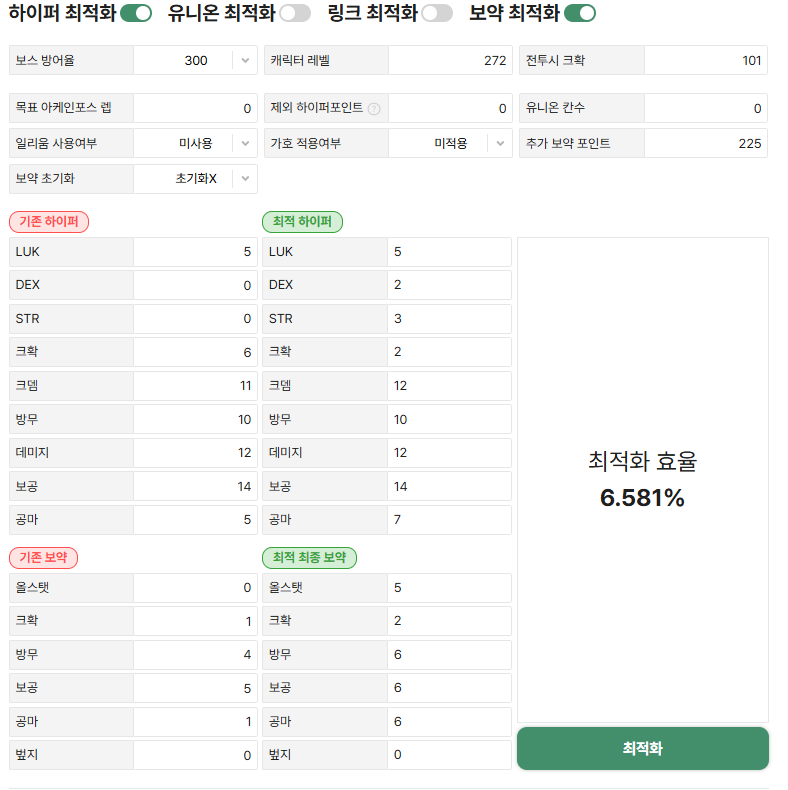
Task: Click the help icon next to 제외 하이퍼포인트
Action: [374, 108]
